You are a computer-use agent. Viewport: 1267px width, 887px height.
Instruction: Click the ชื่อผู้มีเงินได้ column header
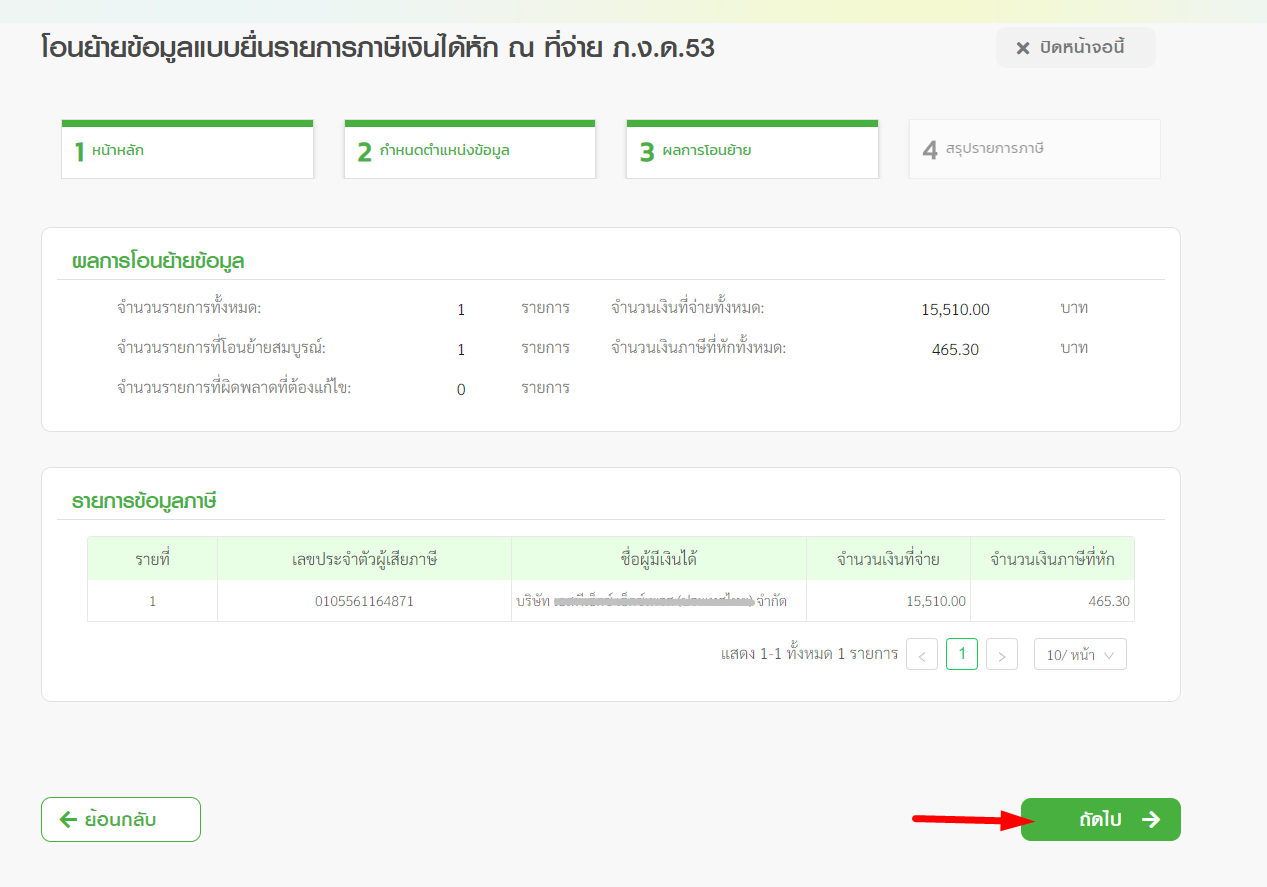pos(658,559)
